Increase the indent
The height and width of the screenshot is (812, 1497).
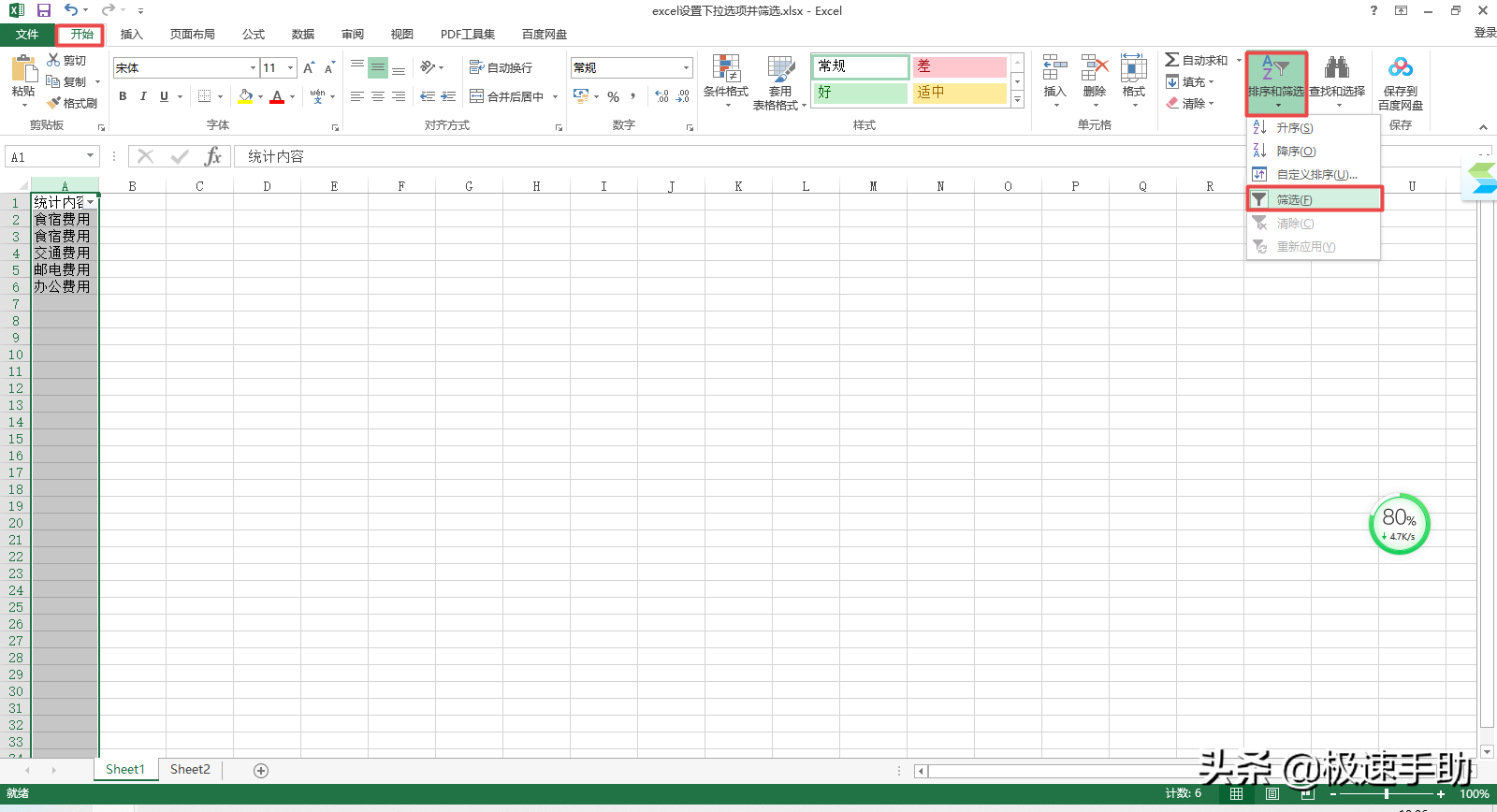448,96
